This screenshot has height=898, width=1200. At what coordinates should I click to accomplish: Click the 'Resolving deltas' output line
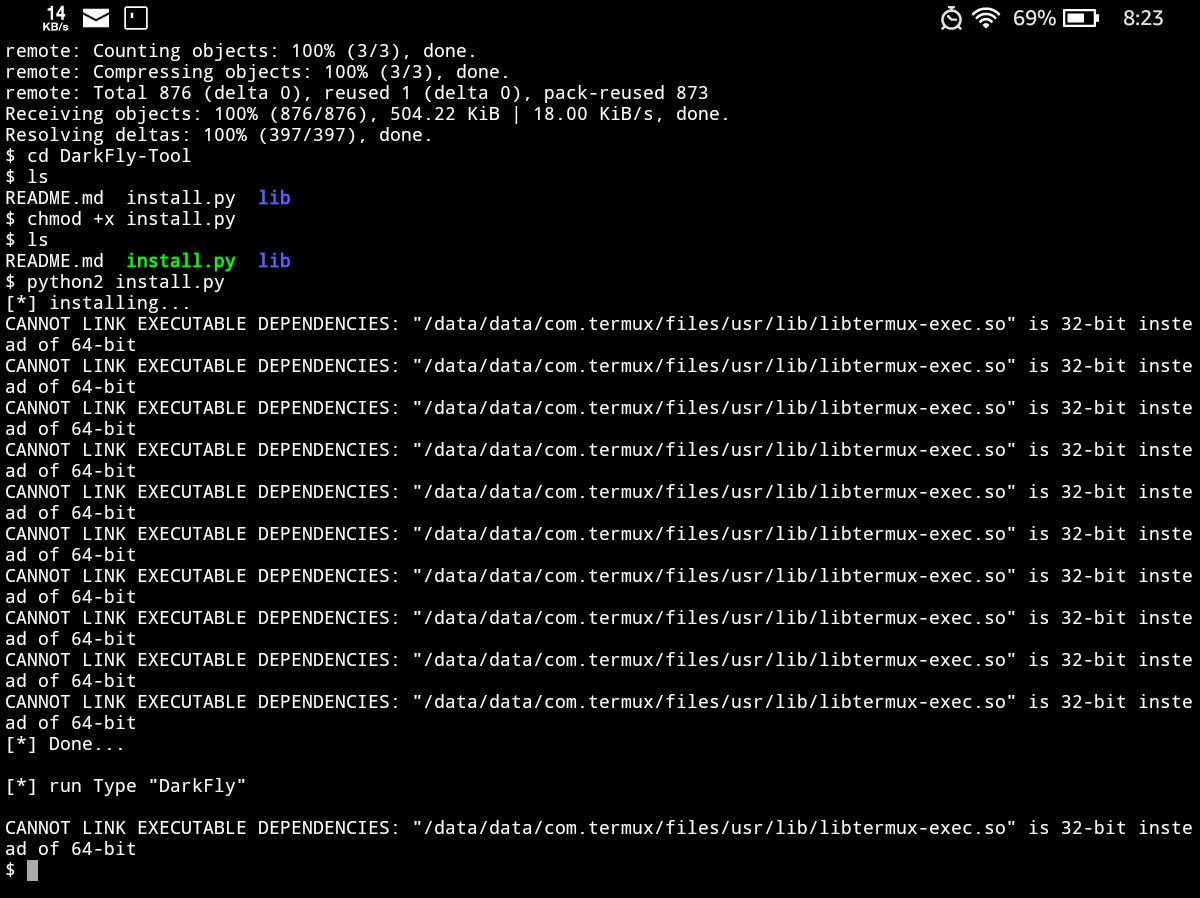coord(219,135)
